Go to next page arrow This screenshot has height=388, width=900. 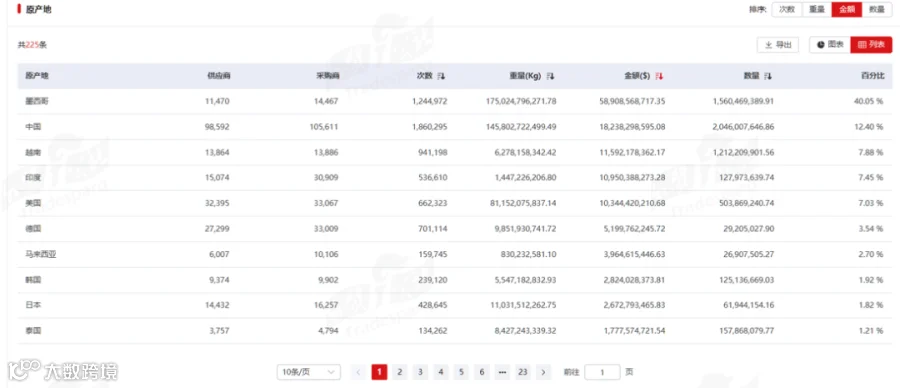click(543, 372)
